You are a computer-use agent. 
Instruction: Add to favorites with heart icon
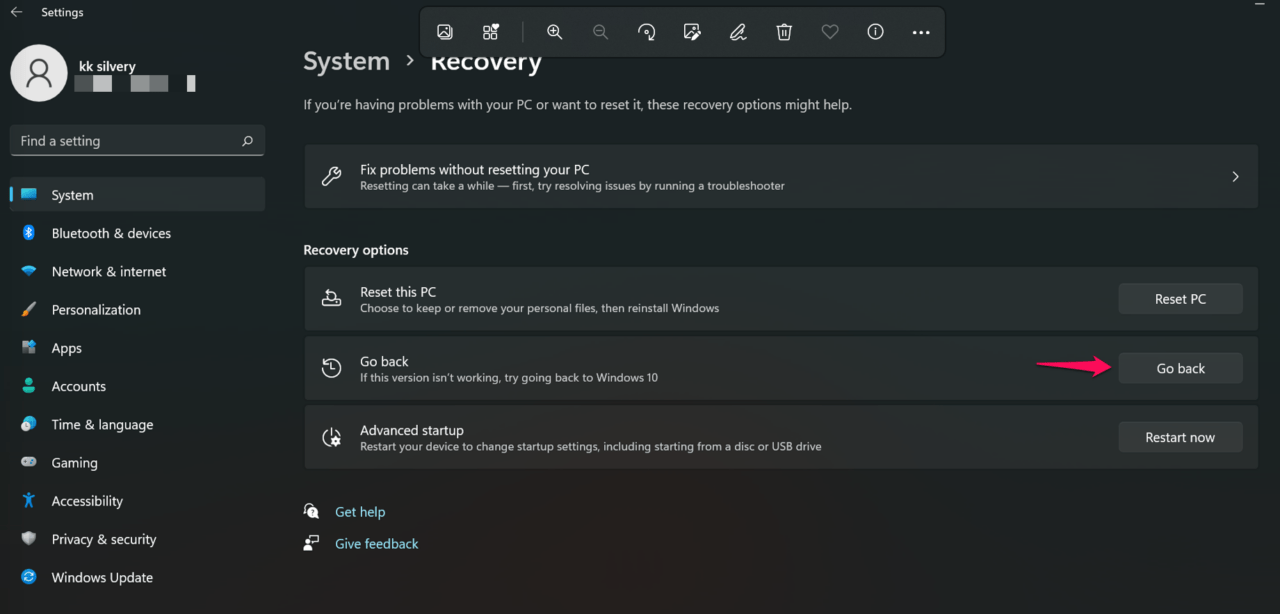click(829, 32)
